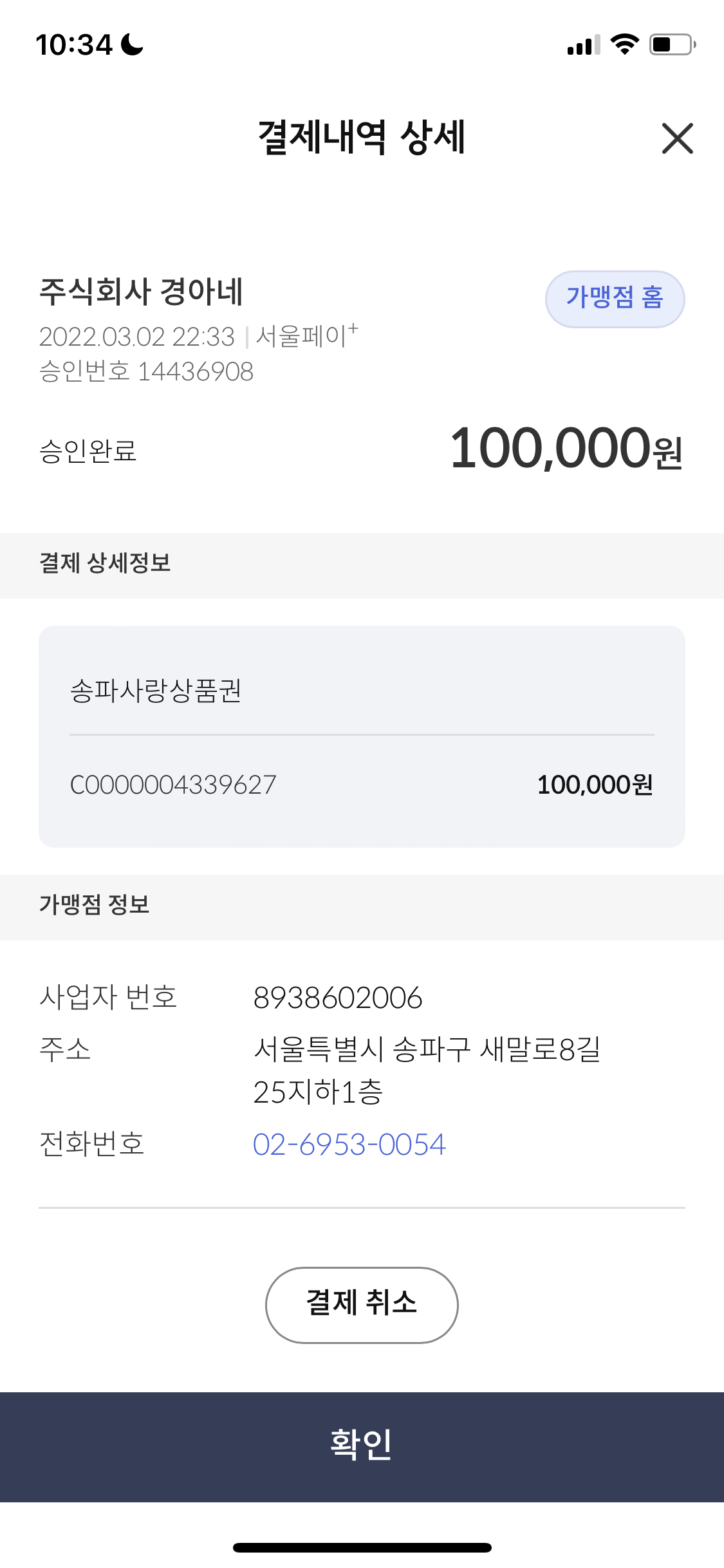The image size is (724, 1568).
Task: Confirm with the 확인 button
Action: tap(362, 1446)
